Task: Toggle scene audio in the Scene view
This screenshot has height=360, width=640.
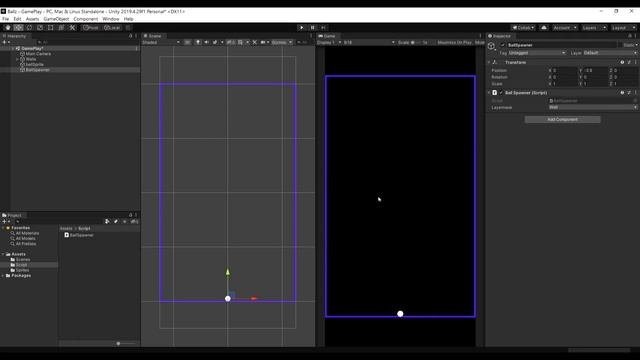Action: coord(207,42)
